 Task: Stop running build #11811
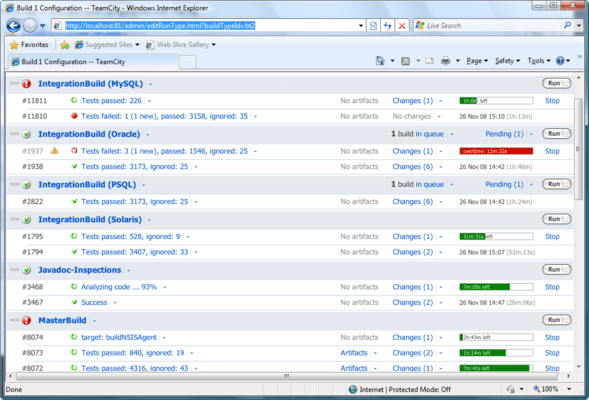pyautogui.click(x=552, y=101)
